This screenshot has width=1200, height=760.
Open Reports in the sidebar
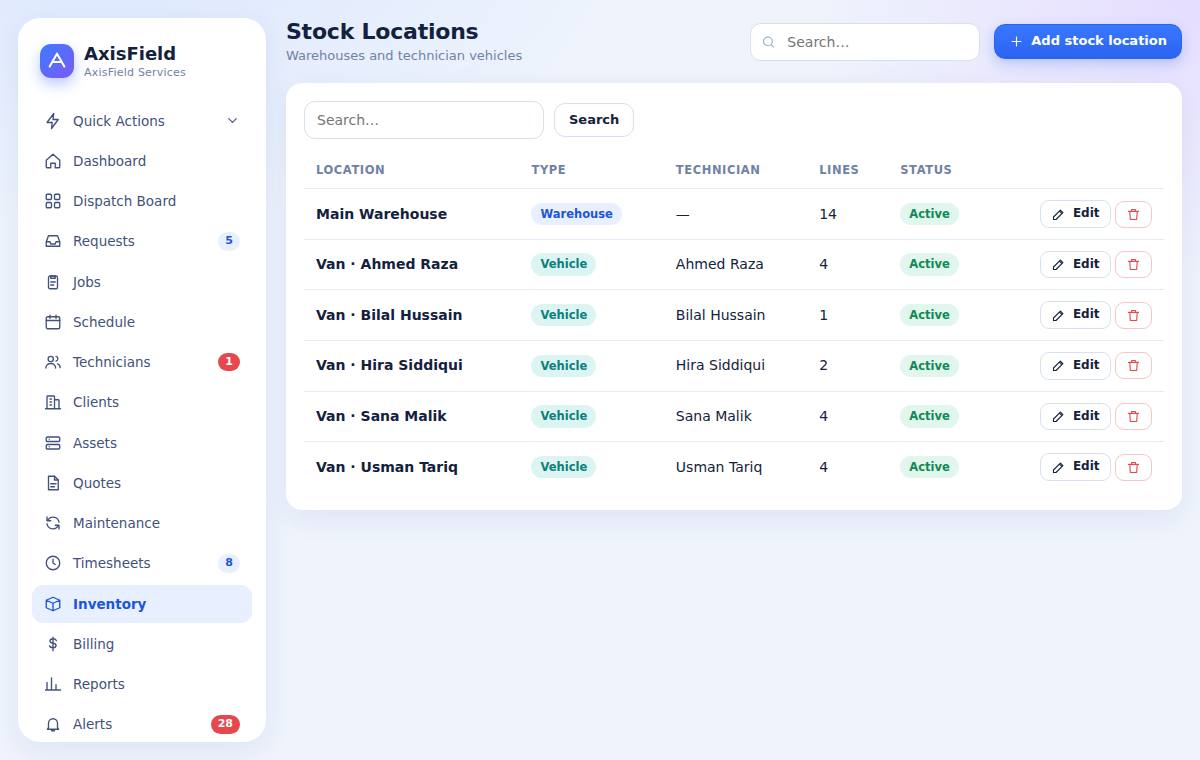(142, 684)
